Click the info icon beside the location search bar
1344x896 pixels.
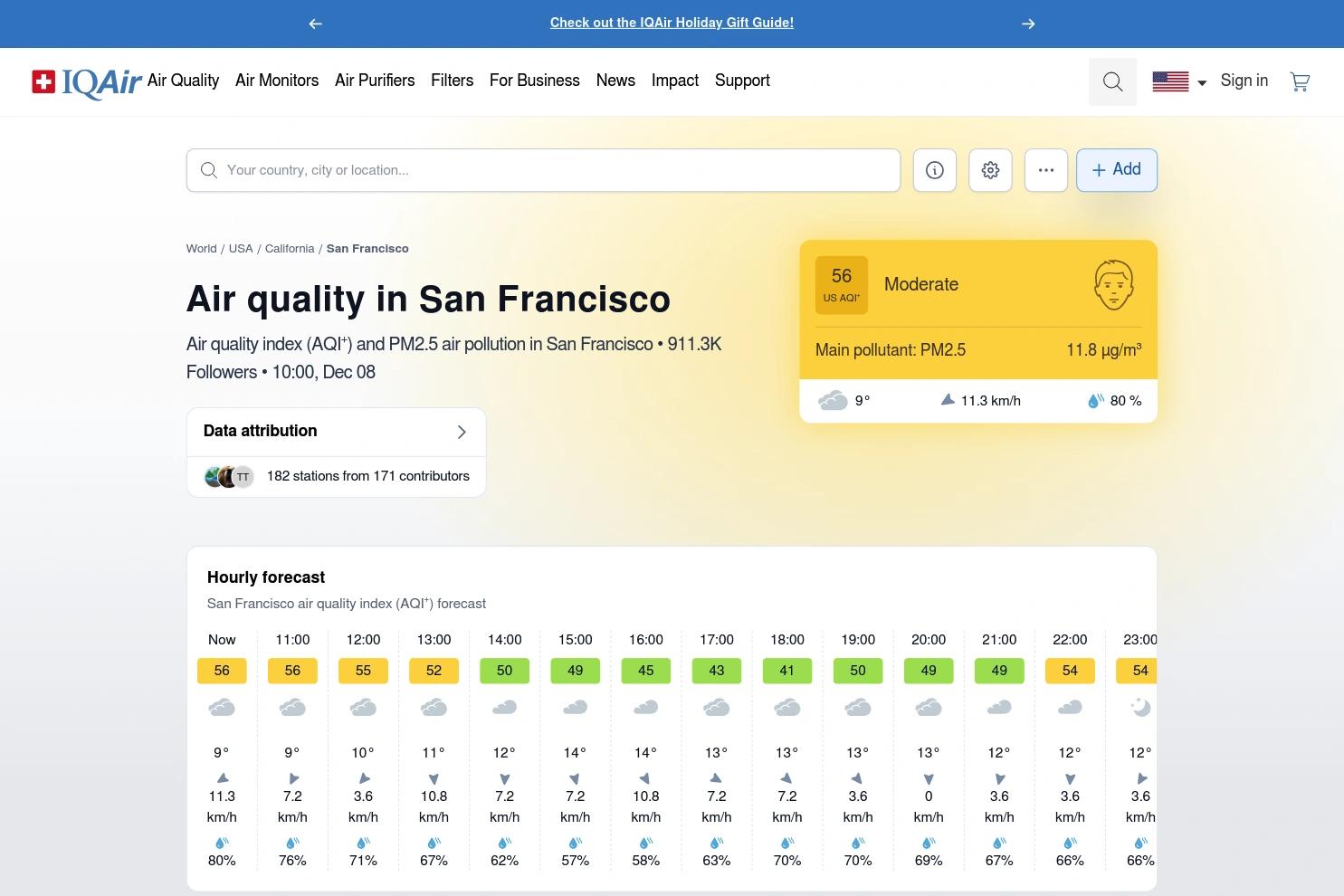tap(934, 169)
